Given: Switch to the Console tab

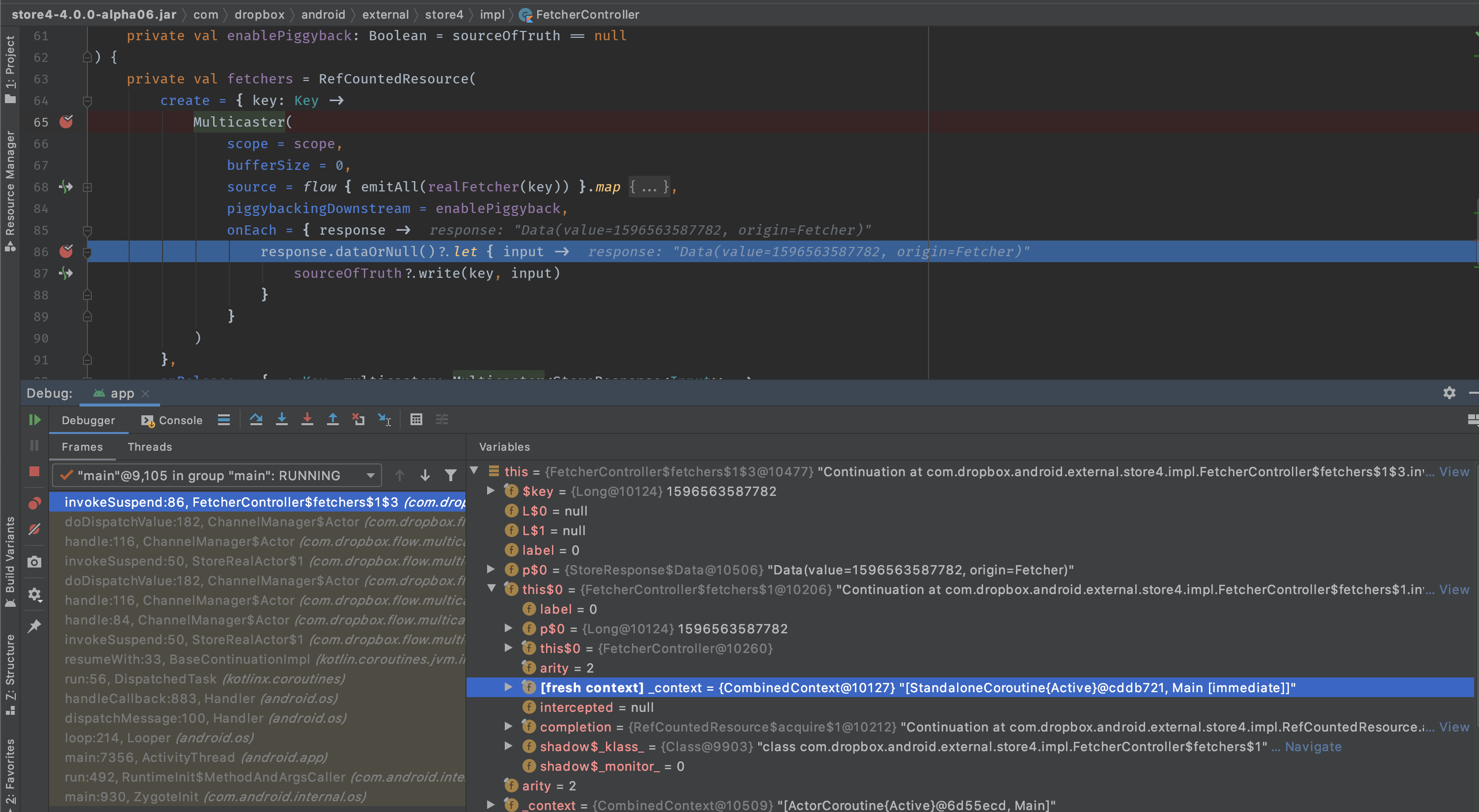Looking at the screenshot, I should [172, 420].
